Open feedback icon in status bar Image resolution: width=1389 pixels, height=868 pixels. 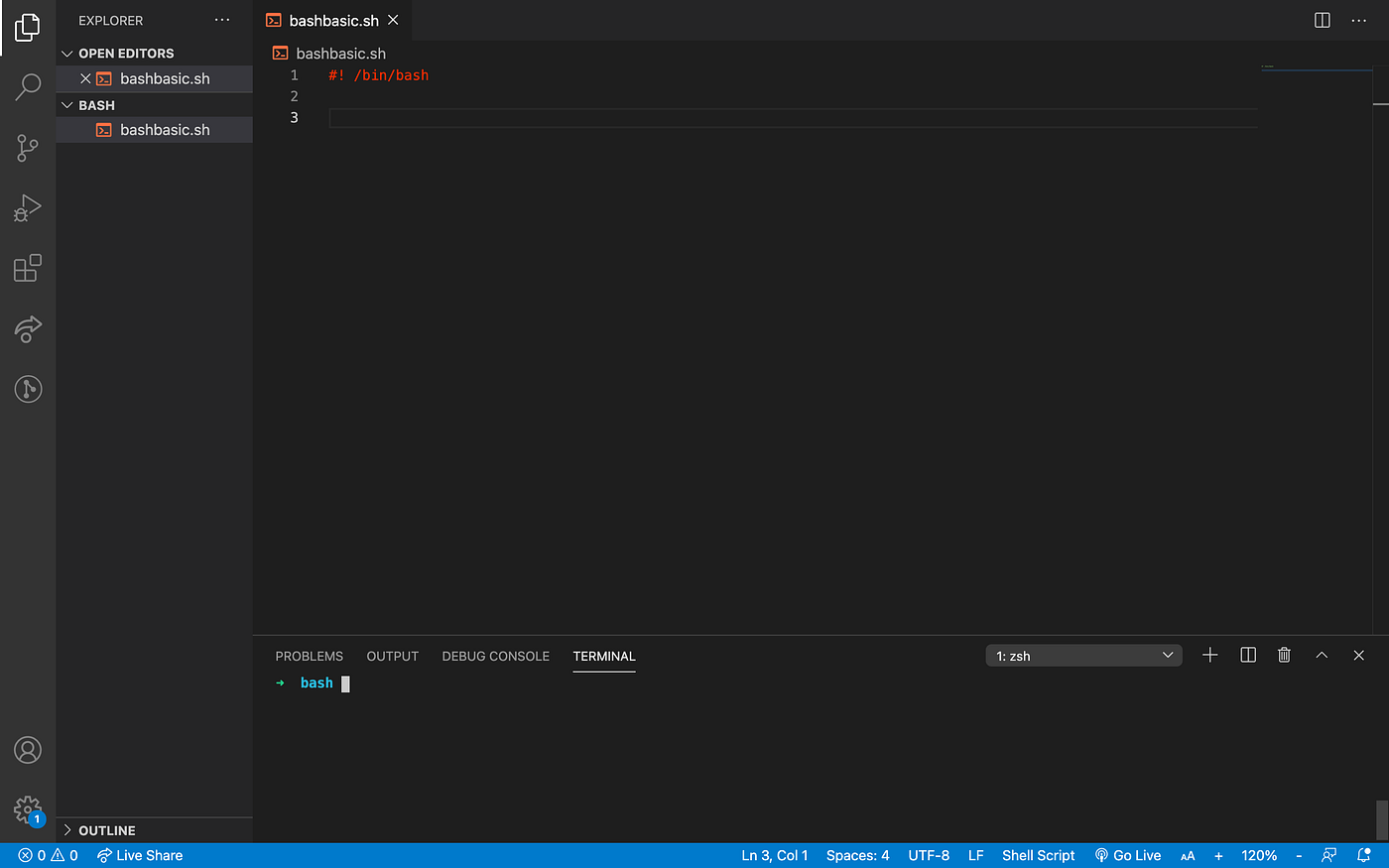(x=1329, y=855)
